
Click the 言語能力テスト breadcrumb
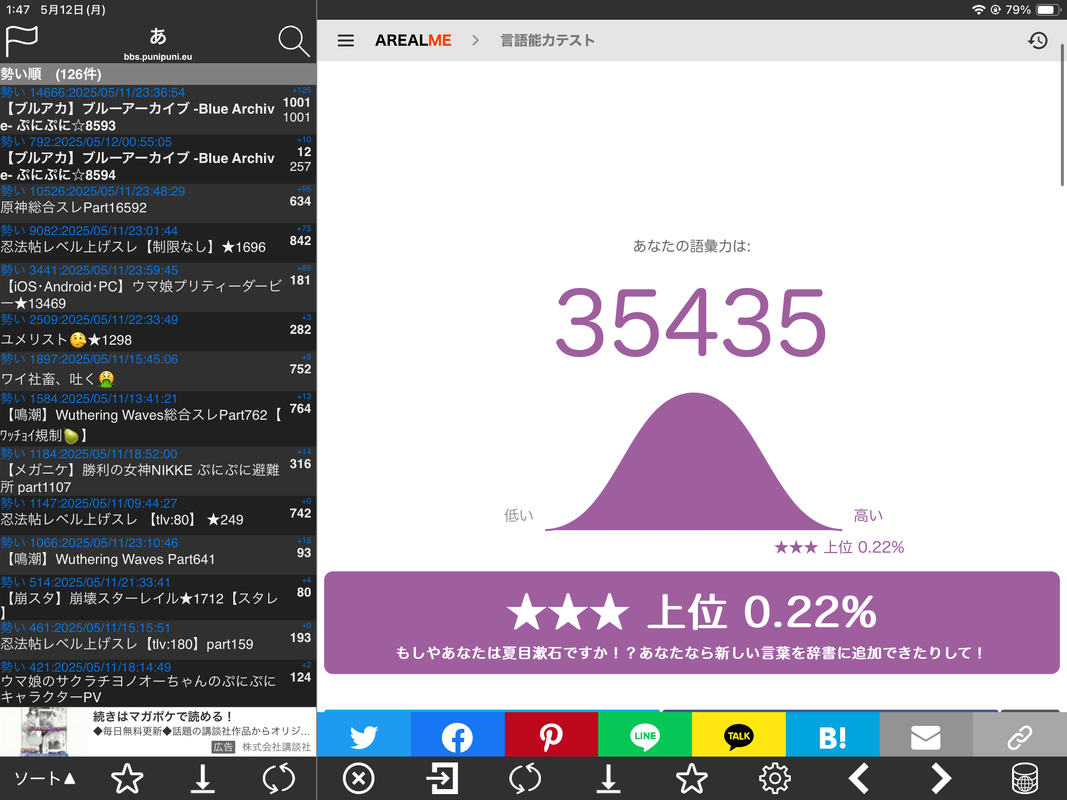pos(547,41)
